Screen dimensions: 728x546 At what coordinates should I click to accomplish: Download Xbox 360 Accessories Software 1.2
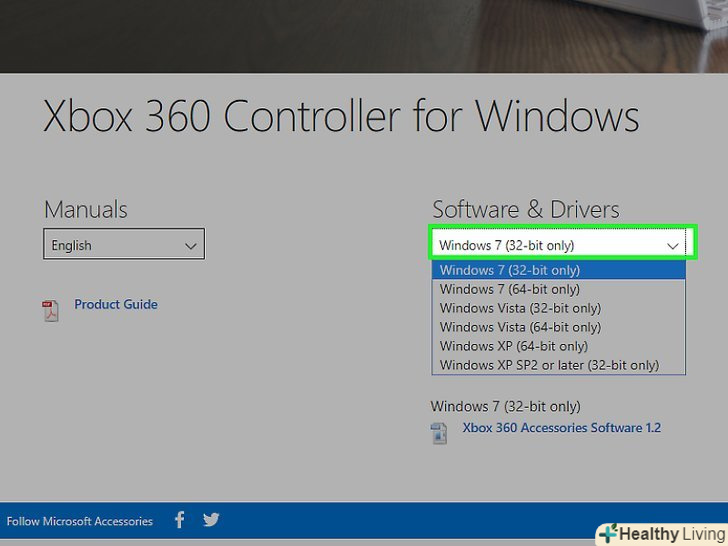561,428
